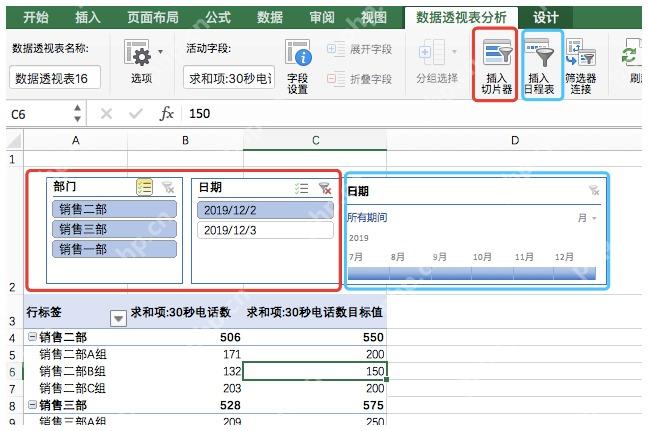
Task: Collapse the 销售三部 row group
Action: pyautogui.click(x=32, y=405)
